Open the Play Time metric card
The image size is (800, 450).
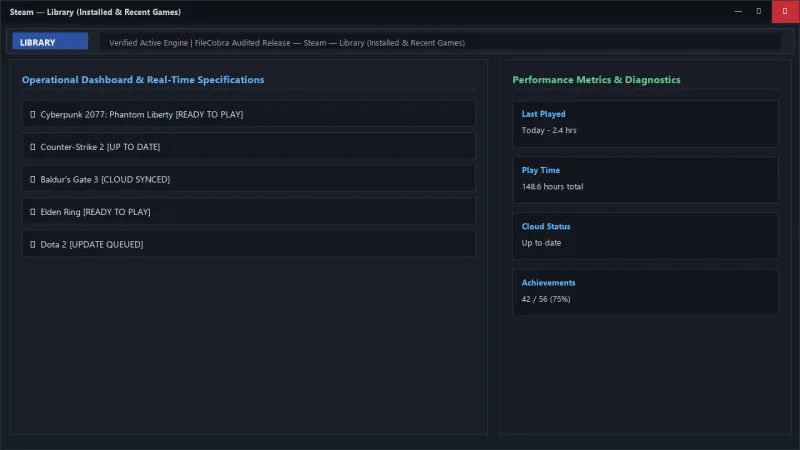[x=645, y=180]
